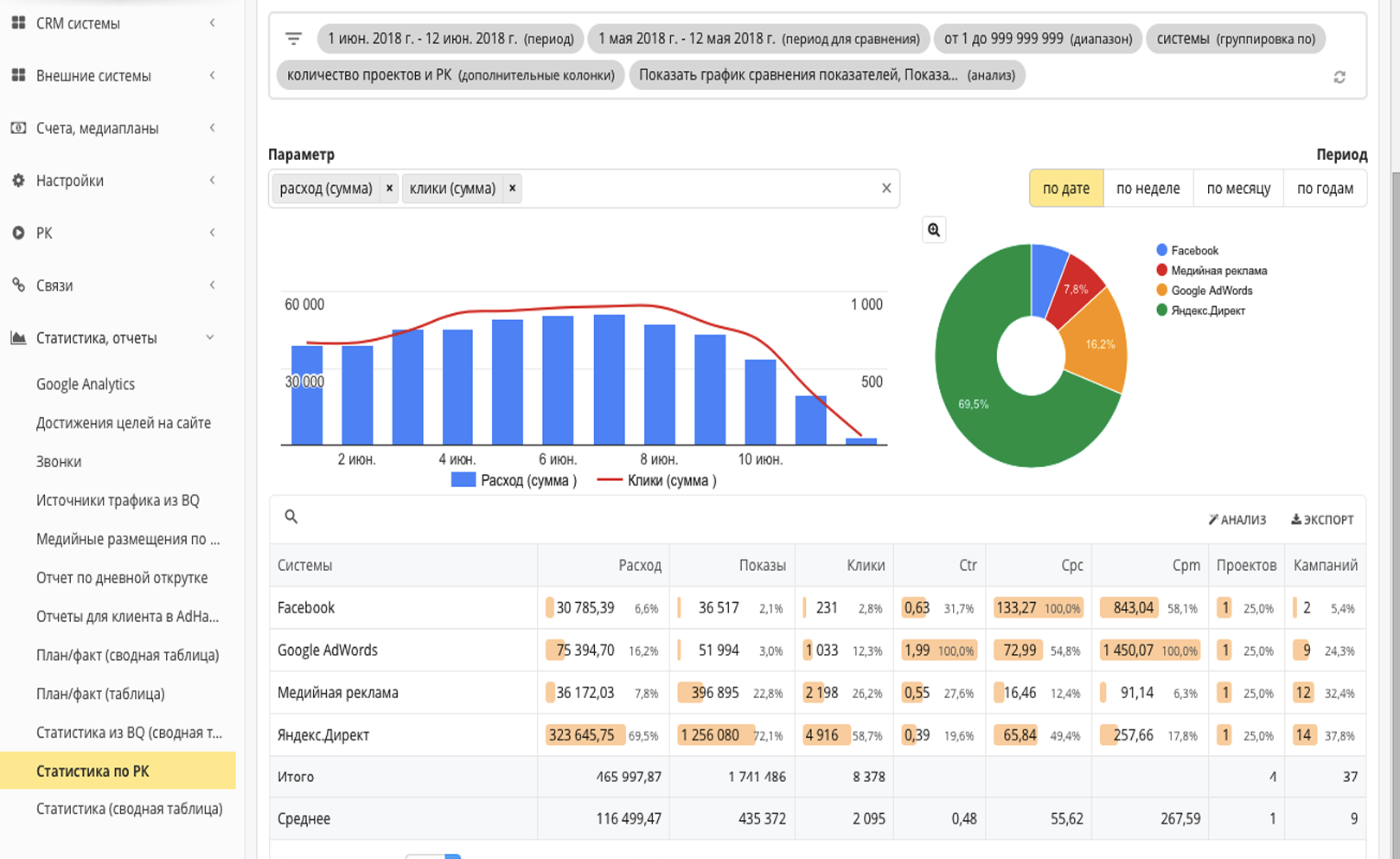
Task: Click the filter icon above the chips
Action: point(293,39)
